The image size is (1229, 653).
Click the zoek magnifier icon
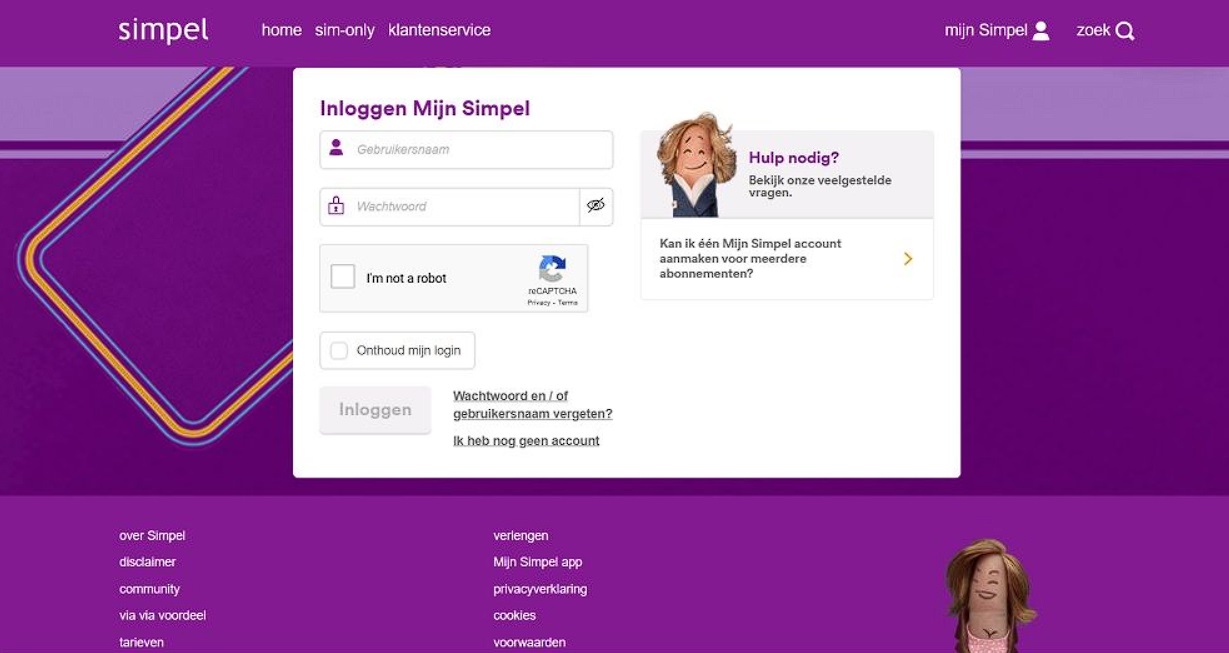pyautogui.click(x=1125, y=31)
